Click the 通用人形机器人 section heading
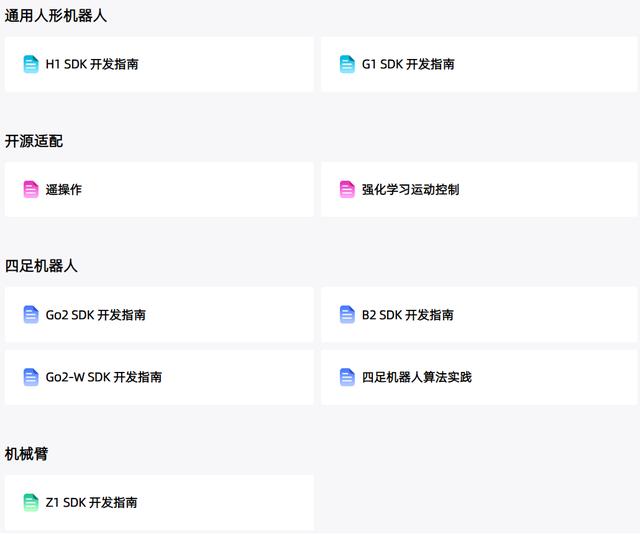The width and height of the screenshot is (640, 534). (56, 16)
